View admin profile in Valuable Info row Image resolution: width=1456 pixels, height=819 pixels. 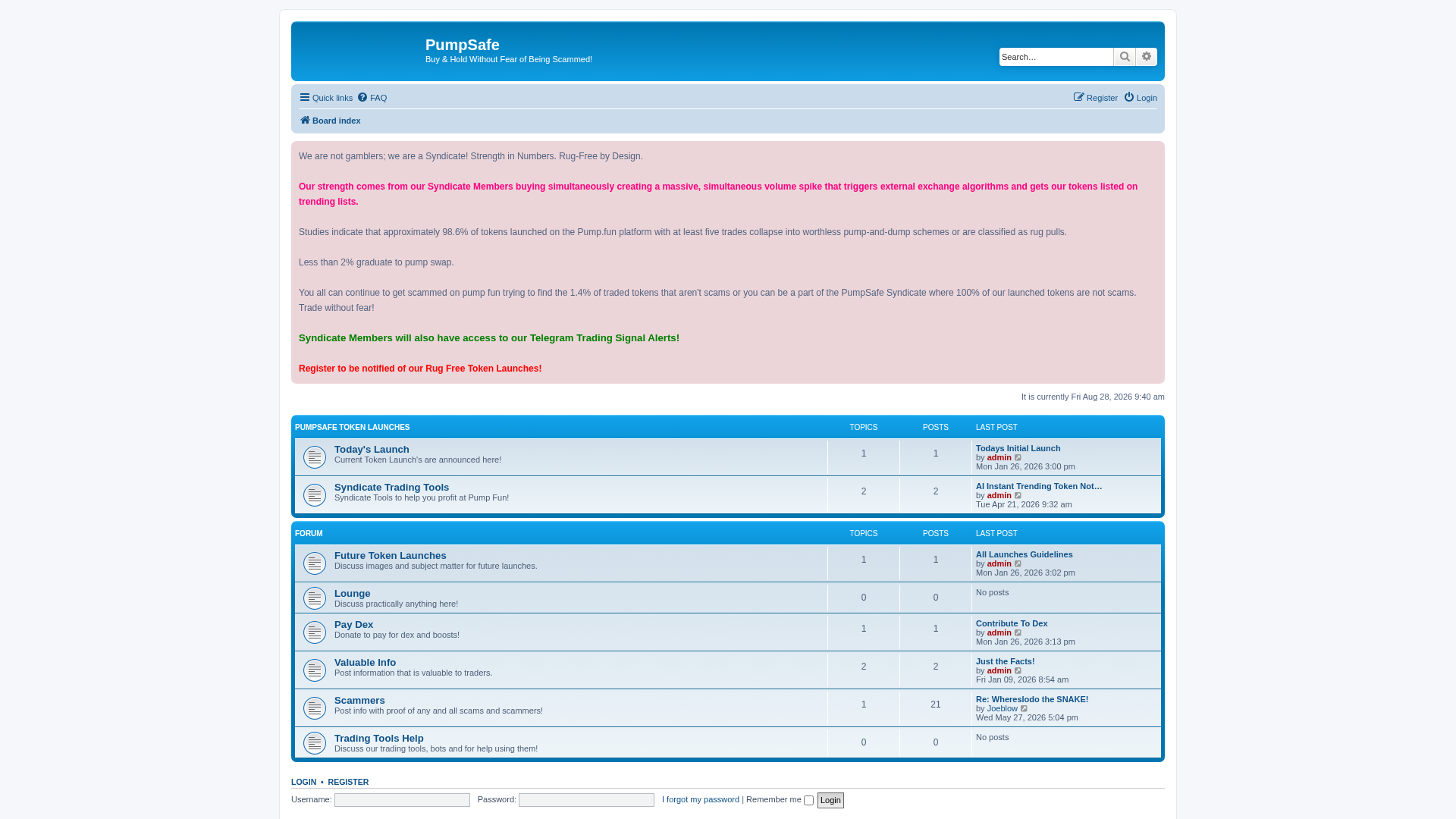(999, 670)
